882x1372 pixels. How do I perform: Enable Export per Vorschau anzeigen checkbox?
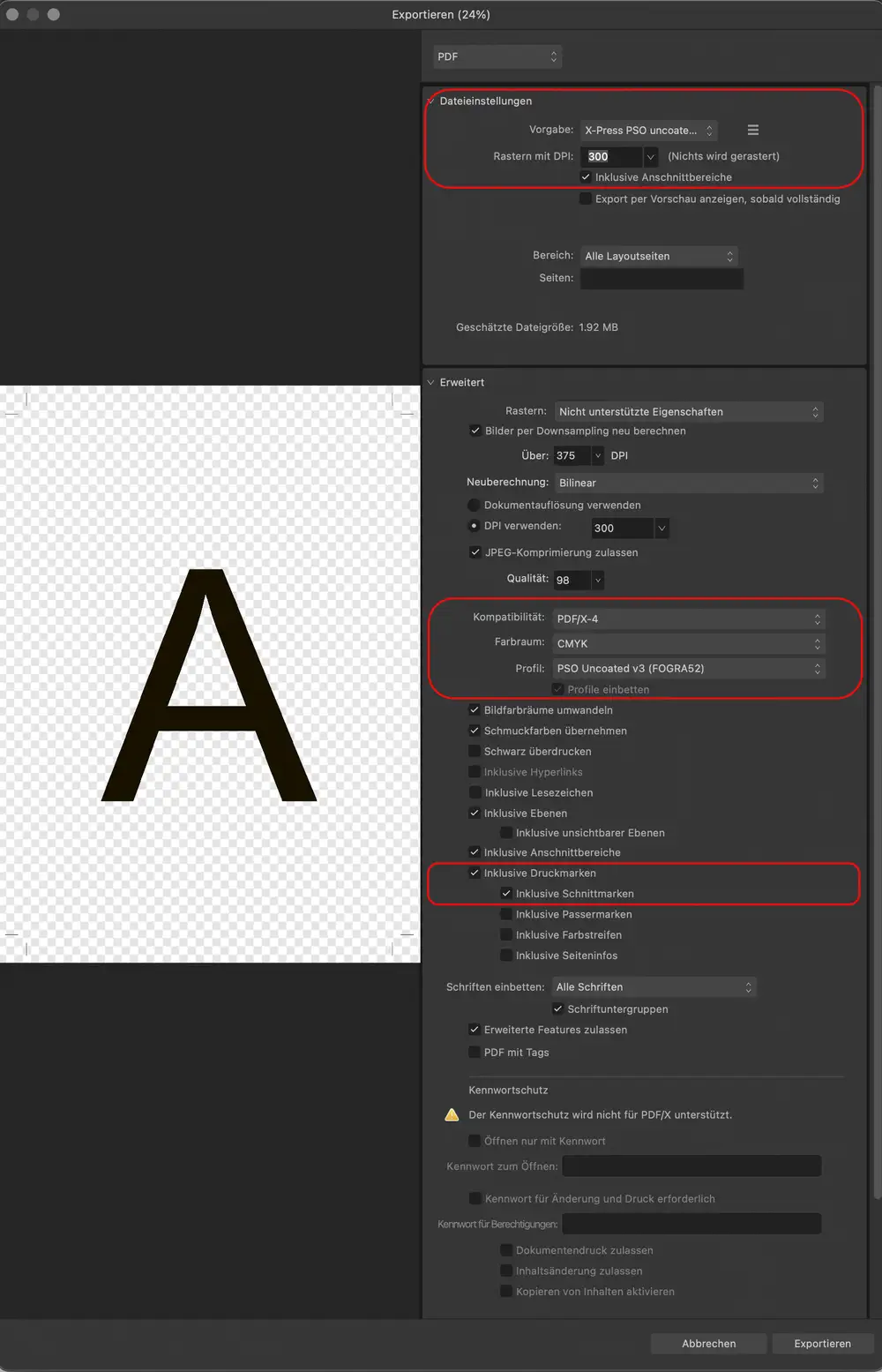tap(586, 199)
